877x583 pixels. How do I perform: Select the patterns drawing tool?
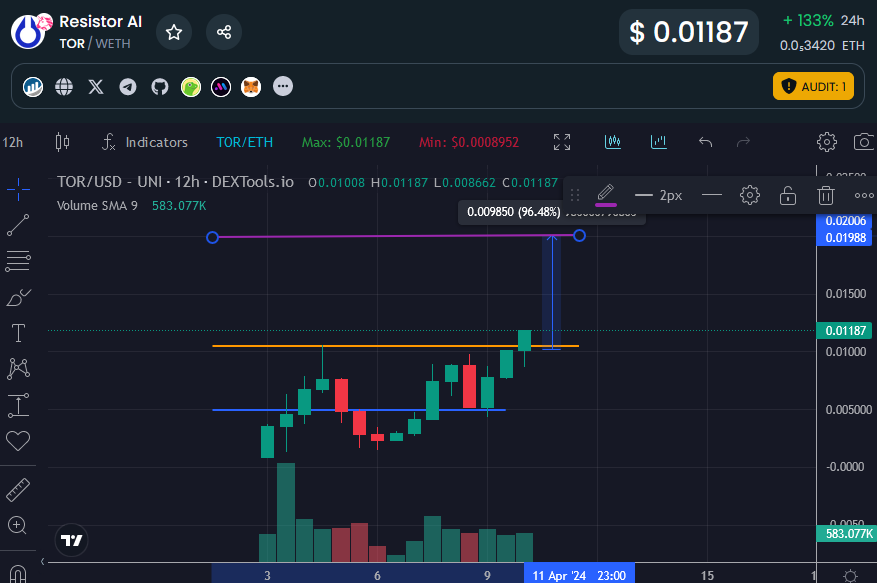pyautogui.click(x=18, y=369)
